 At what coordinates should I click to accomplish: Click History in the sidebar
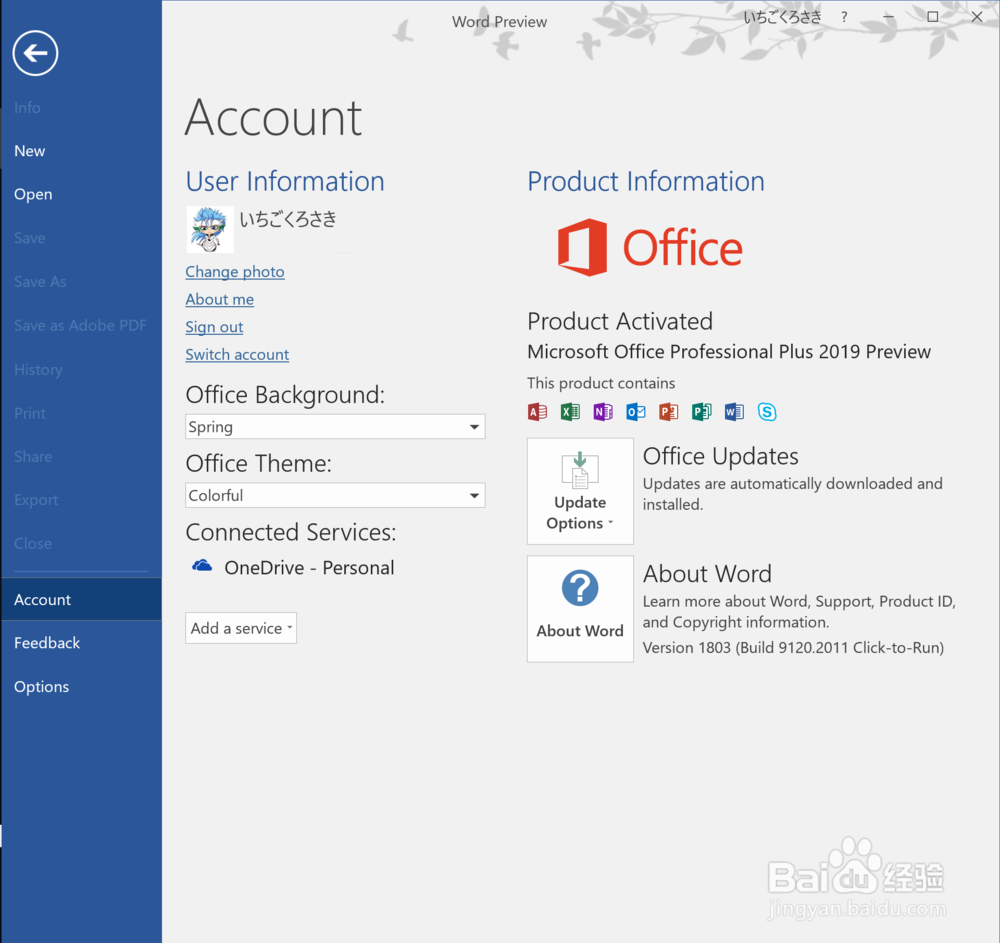81,369
